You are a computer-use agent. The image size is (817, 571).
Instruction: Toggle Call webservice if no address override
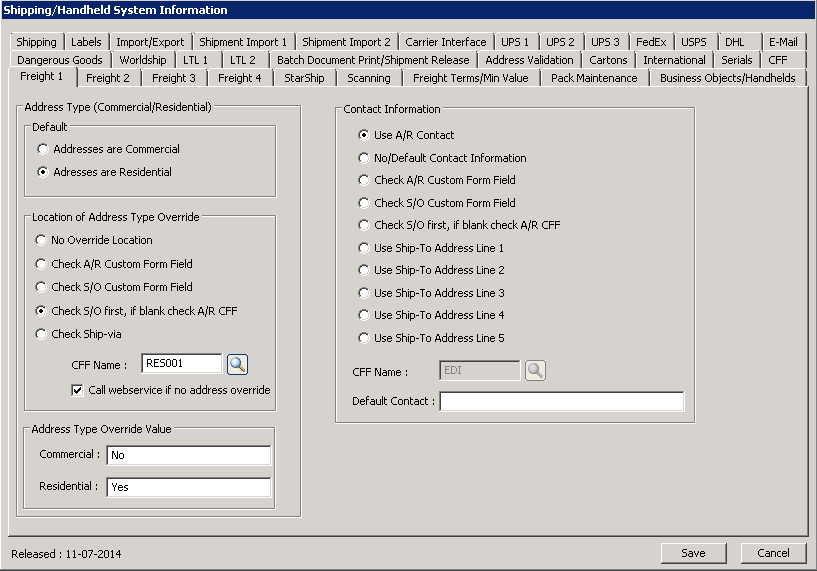point(78,389)
